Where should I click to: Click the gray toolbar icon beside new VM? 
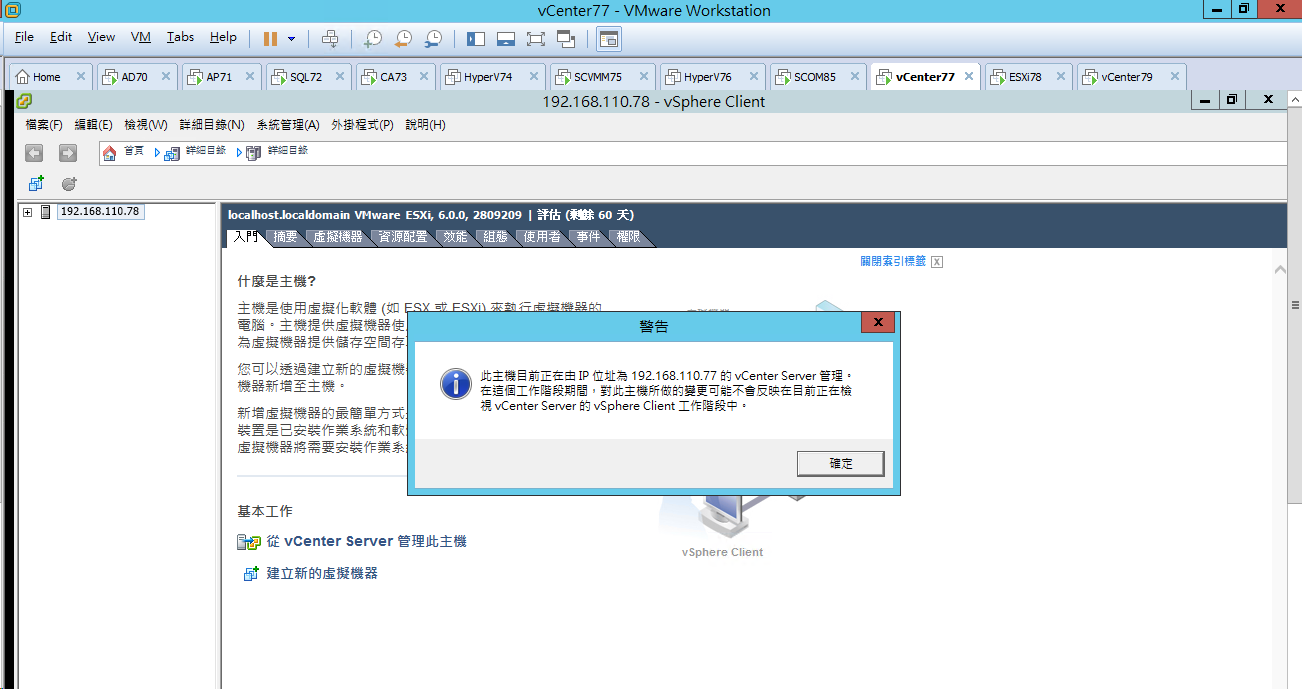click(x=69, y=183)
